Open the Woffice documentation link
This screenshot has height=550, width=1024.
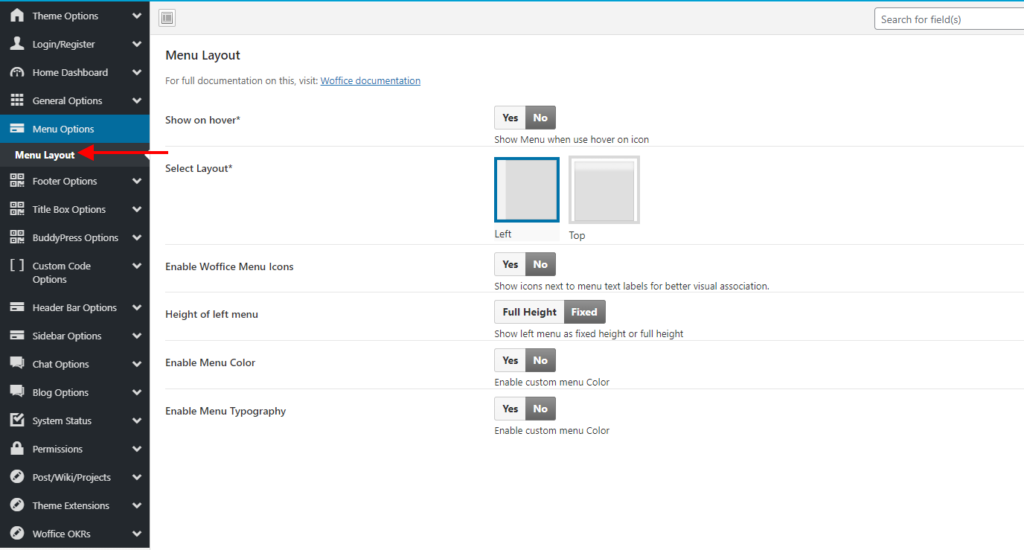pos(370,81)
